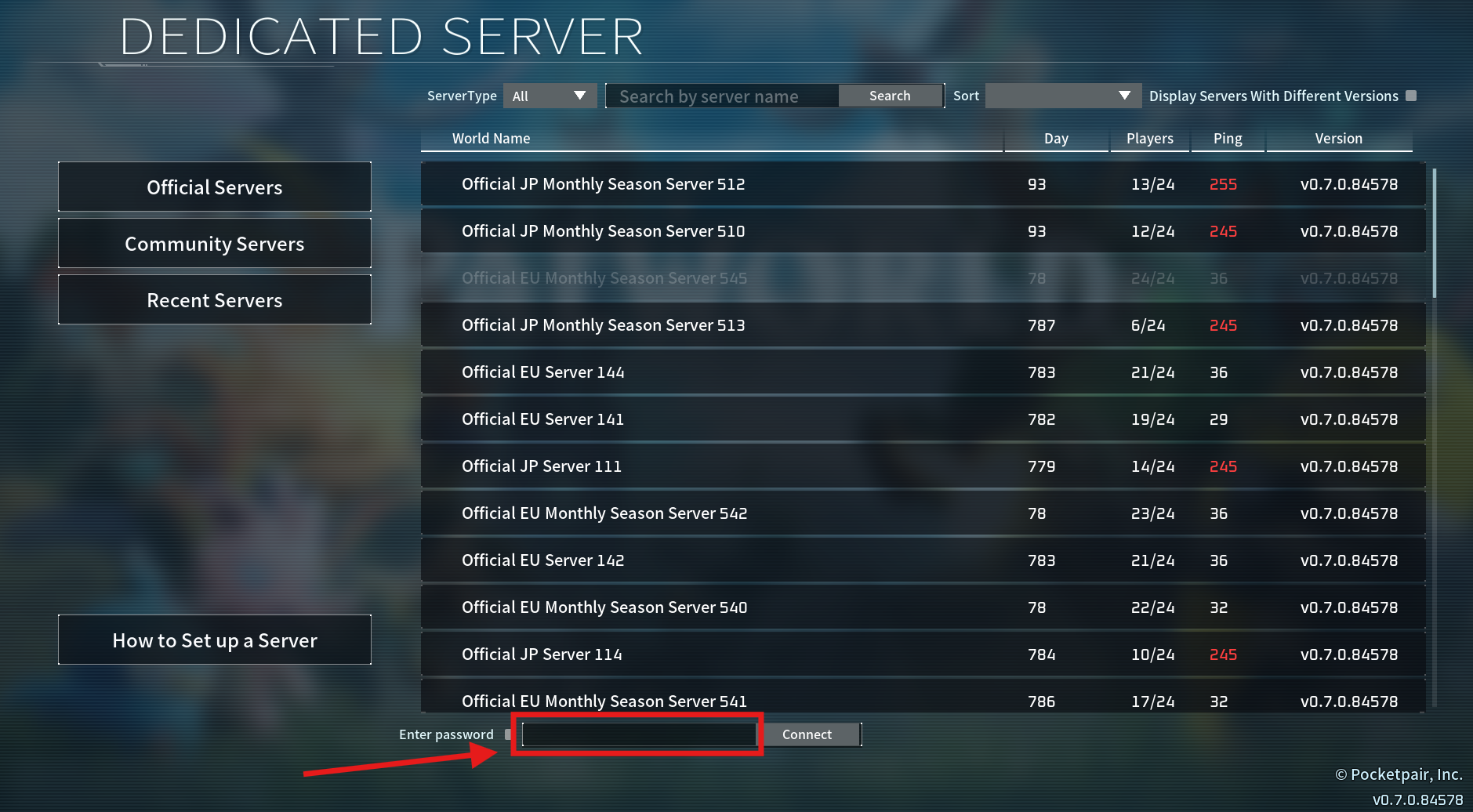Image resolution: width=1473 pixels, height=812 pixels.
Task: Click the password input field
Action: click(639, 734)
